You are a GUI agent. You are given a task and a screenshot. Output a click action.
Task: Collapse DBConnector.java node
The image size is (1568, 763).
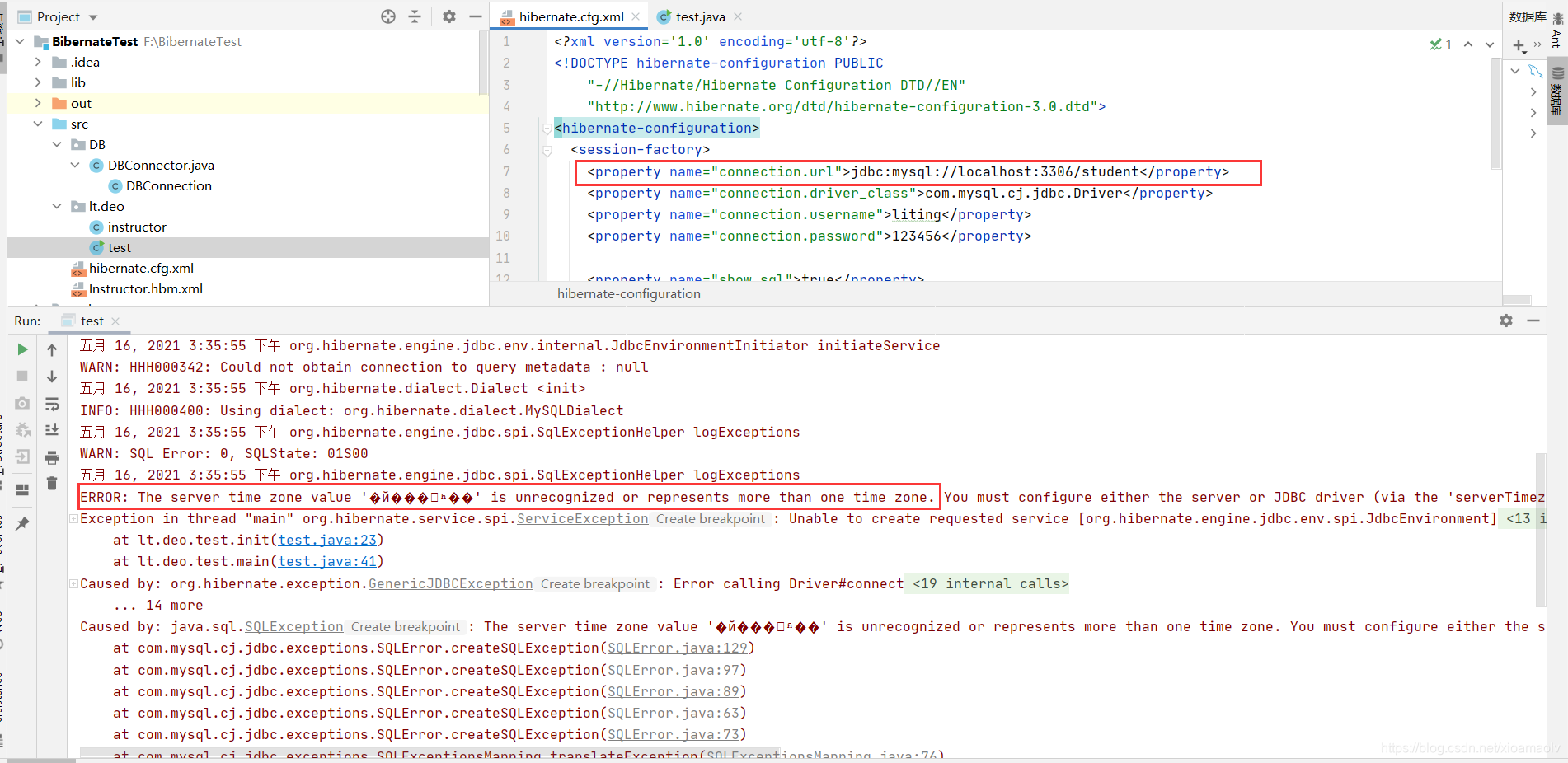coord(75,165)
